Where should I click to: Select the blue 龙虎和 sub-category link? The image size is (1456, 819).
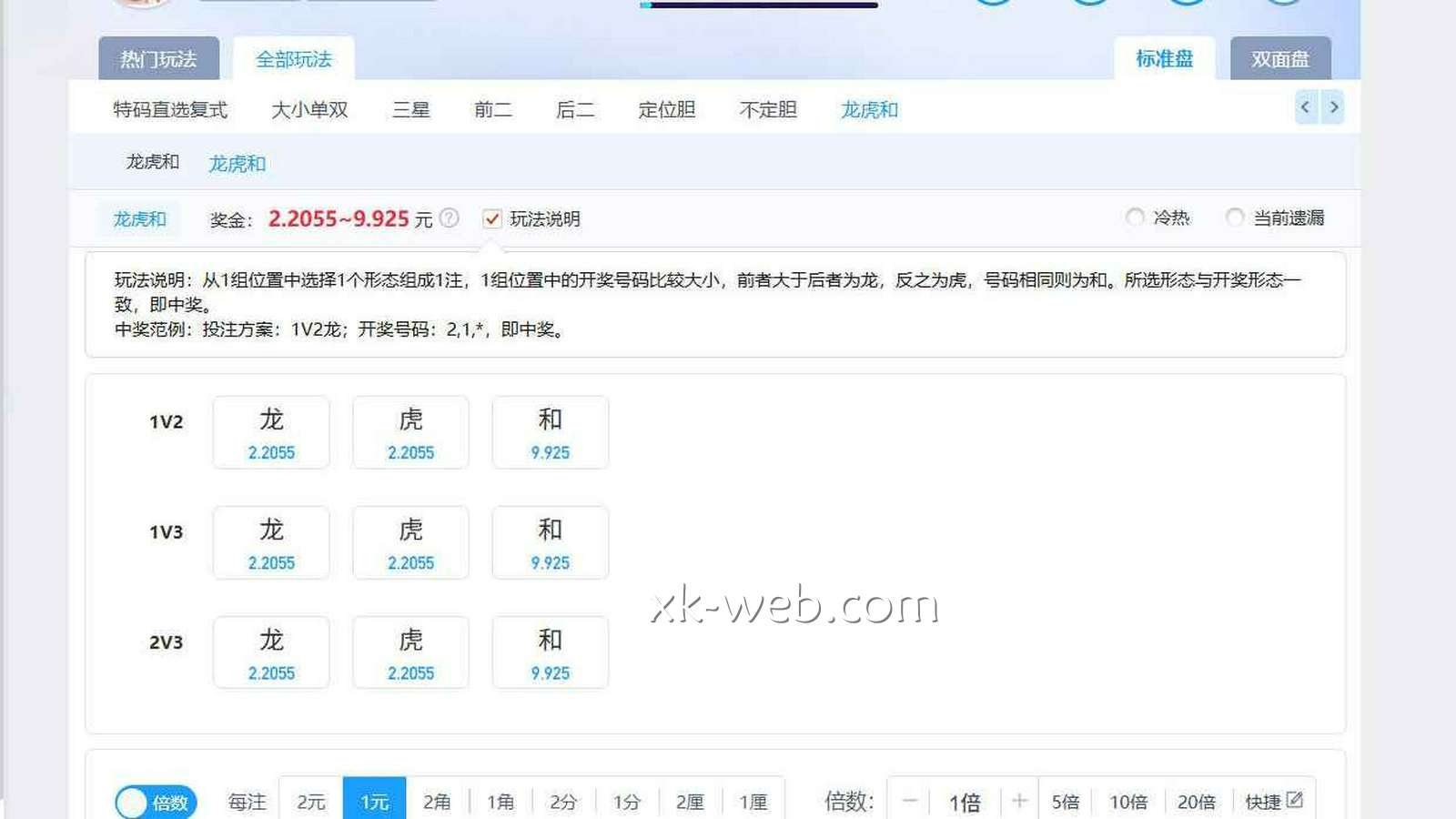pos(238,164)
